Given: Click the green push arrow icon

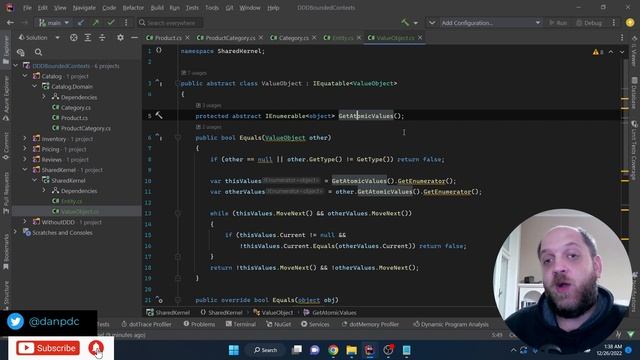Looking at the screenshot, I should [x=96, y=23].
